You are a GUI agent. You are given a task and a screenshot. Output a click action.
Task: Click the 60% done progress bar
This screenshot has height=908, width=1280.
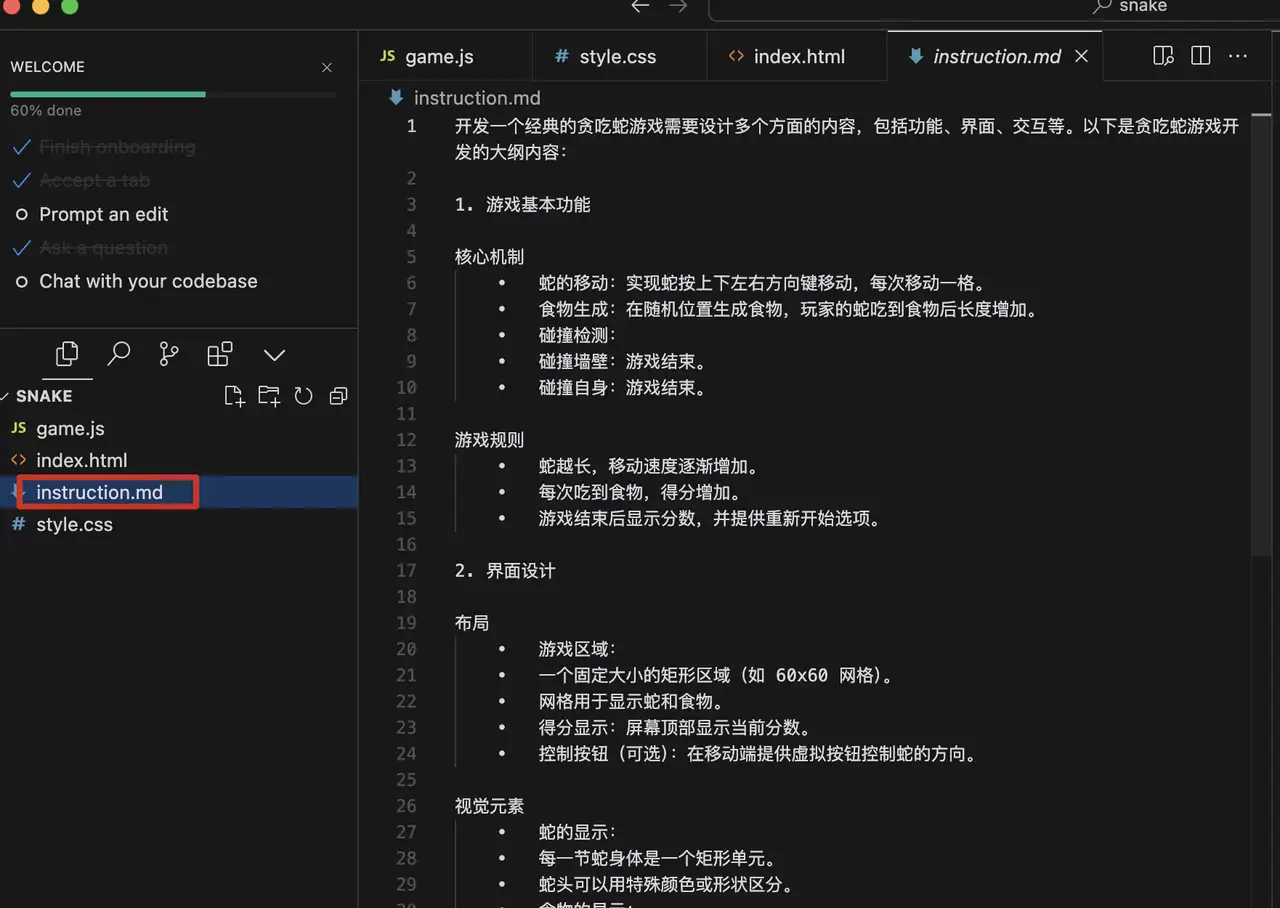(107, 93)
